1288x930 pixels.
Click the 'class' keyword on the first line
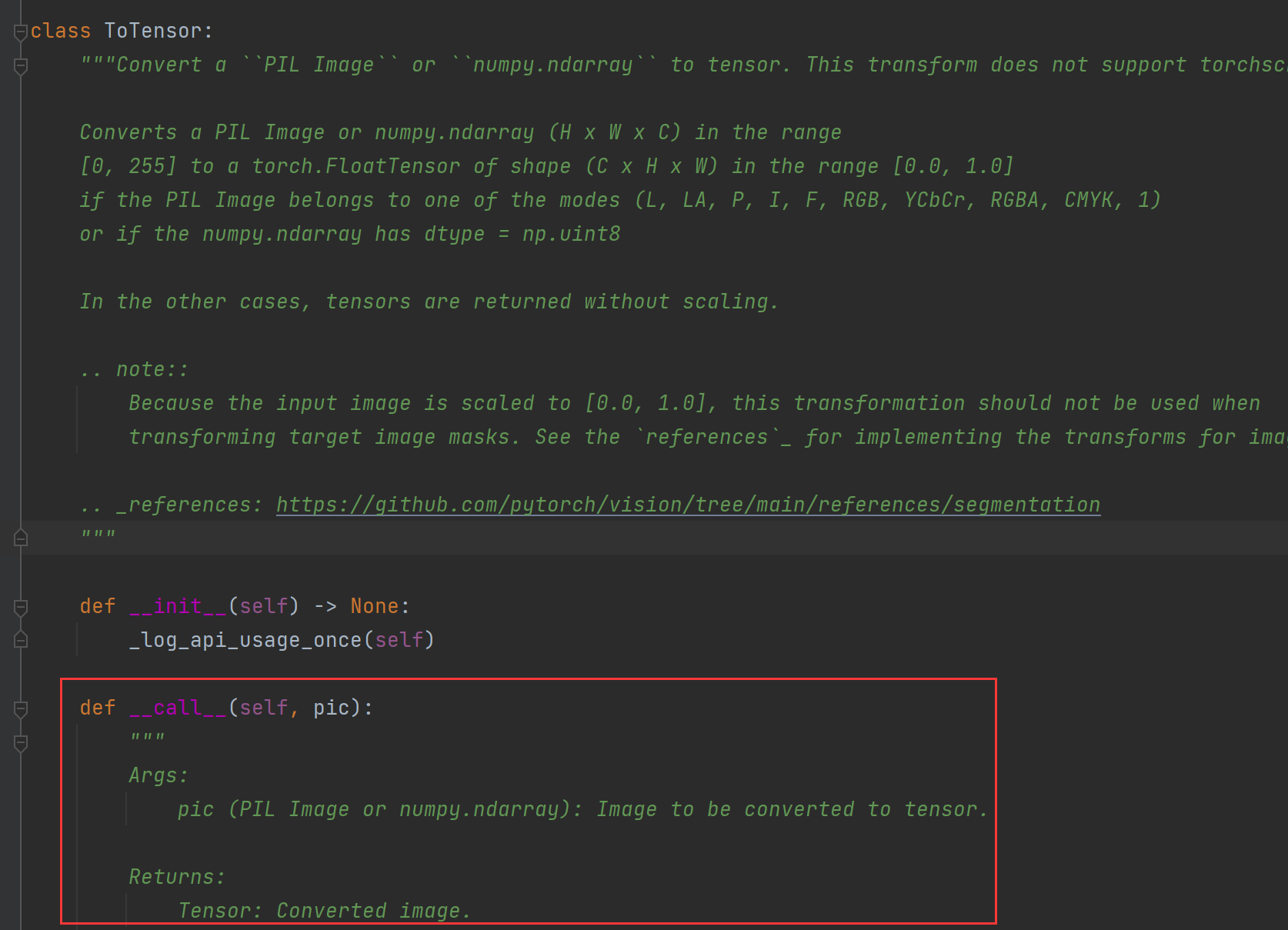click(61, 31)
